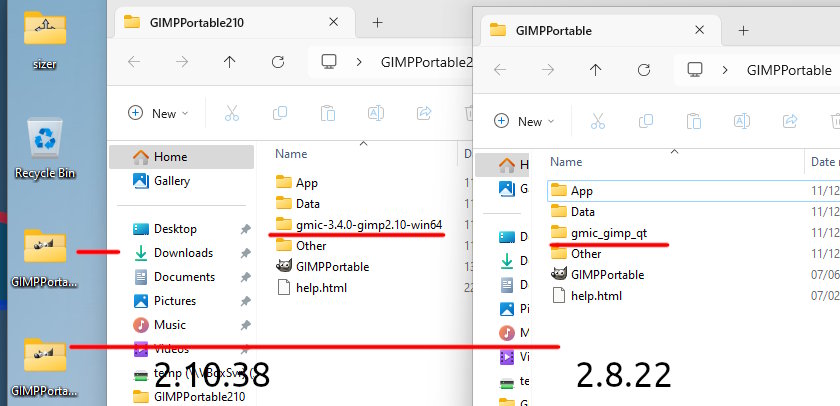Select GIMPPortable app file in 2.8.22 window
The width and height of the screenshot is (840, 406).
pyautogui.click(x=597, y=275)
